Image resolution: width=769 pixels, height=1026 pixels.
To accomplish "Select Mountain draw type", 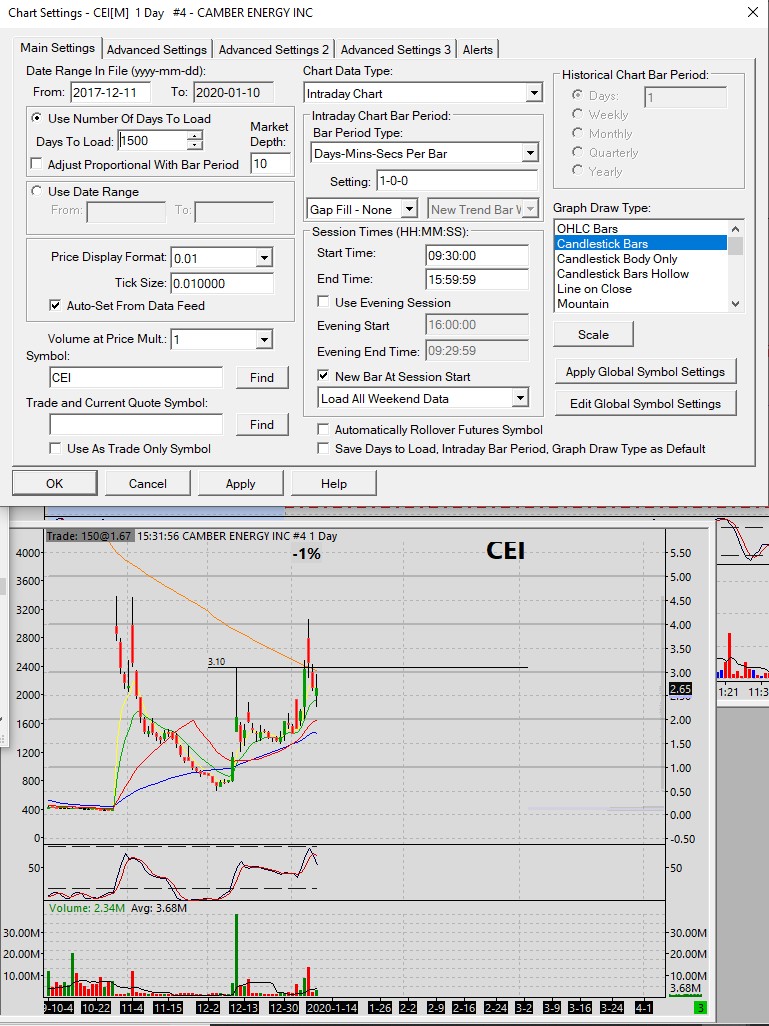I will (641, 304).
